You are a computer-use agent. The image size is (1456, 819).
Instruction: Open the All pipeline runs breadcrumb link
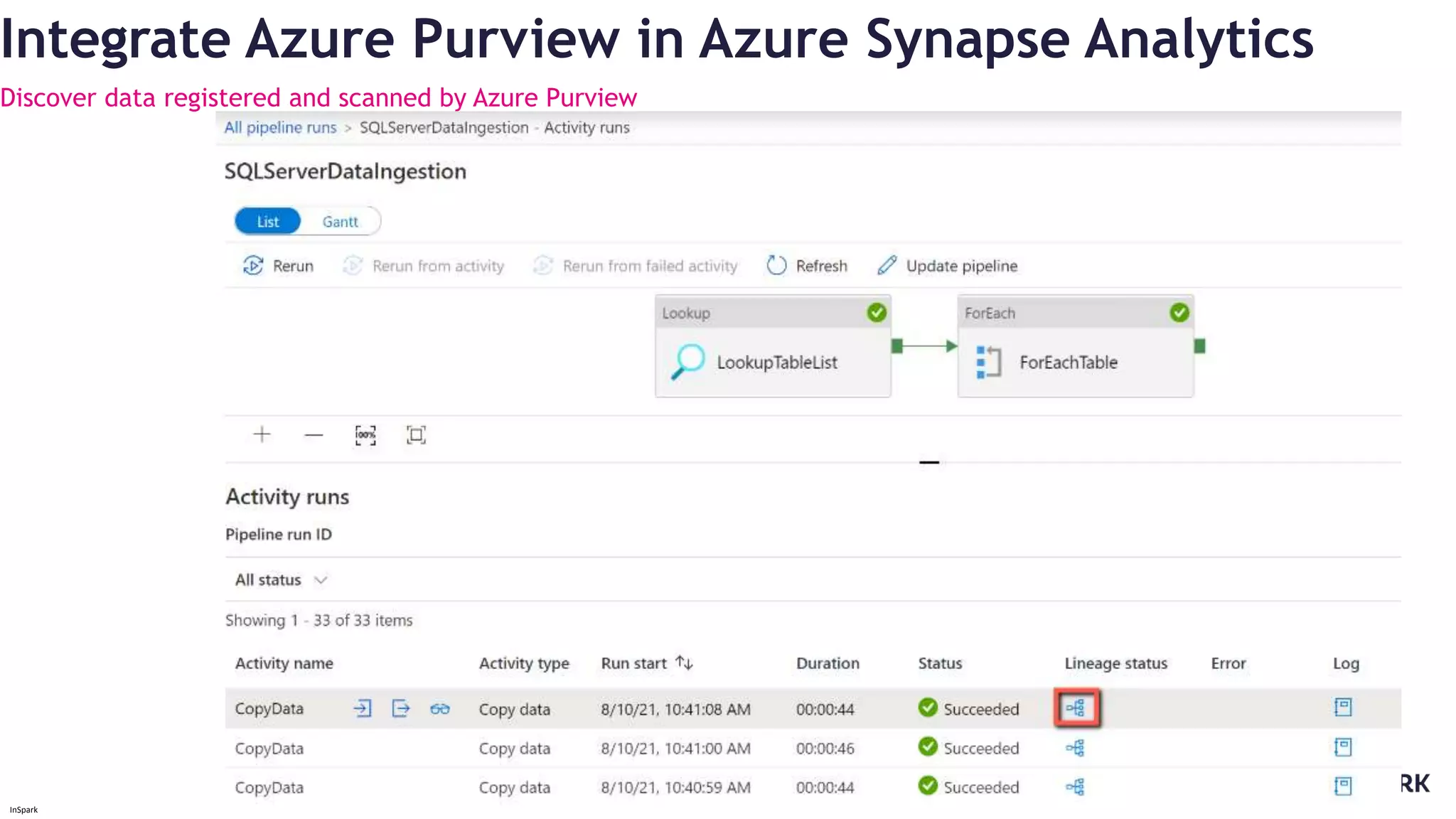(280, 128)
